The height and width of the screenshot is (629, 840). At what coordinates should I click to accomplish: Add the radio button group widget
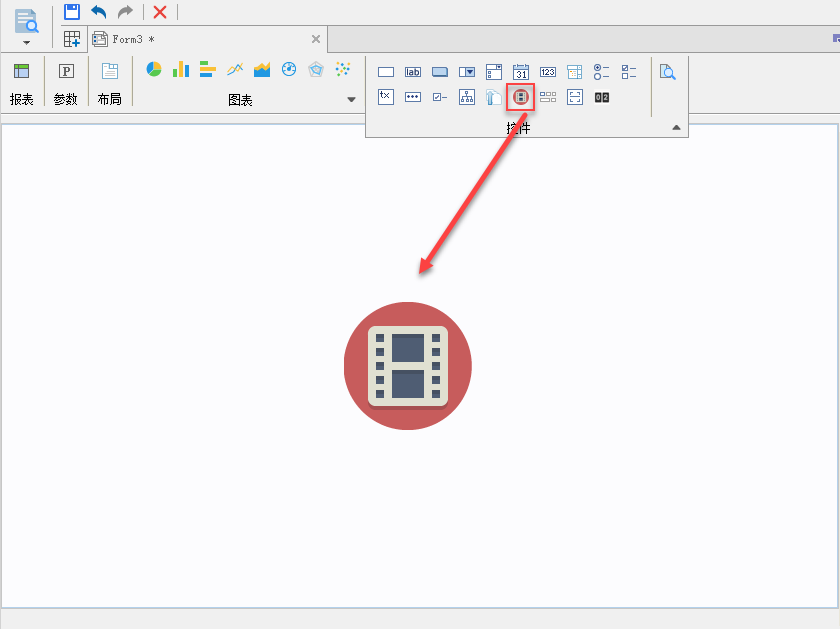coord(601,71)
